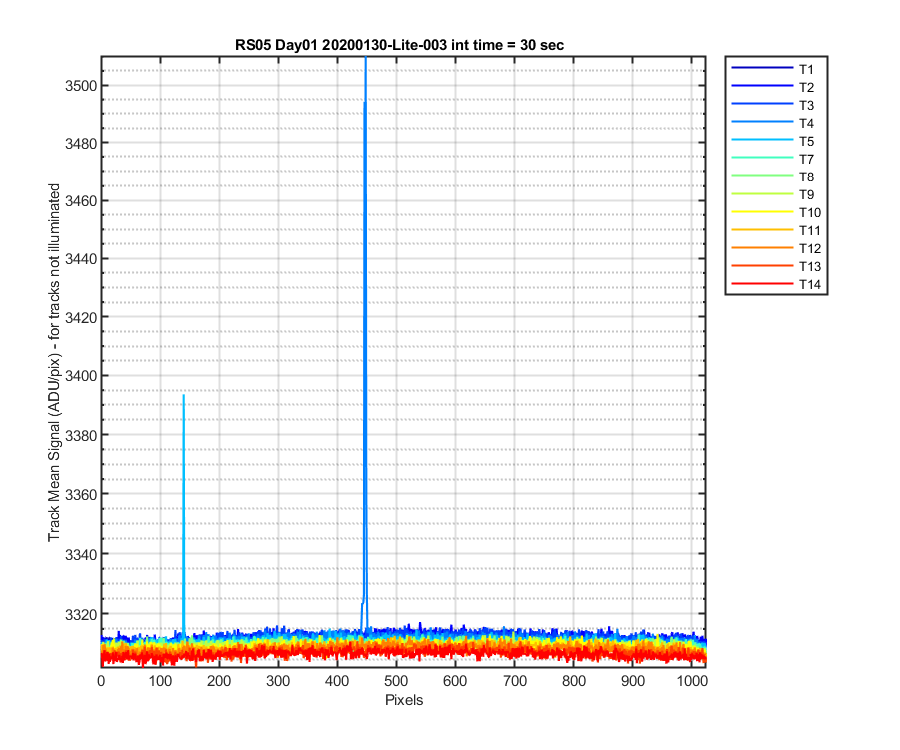Screen dimensions: 900x750
Task: Click the 3360 y-axis tick label
Action: click(81, 494)
